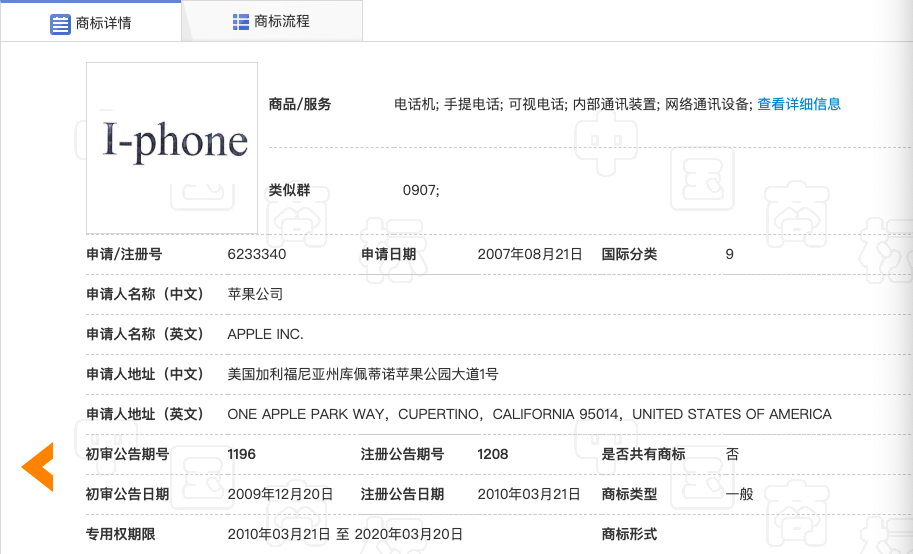Viewport: 913px width, 554px height.
Task: Open the 商标流程 tab
Action: click(x=272, y=22)
